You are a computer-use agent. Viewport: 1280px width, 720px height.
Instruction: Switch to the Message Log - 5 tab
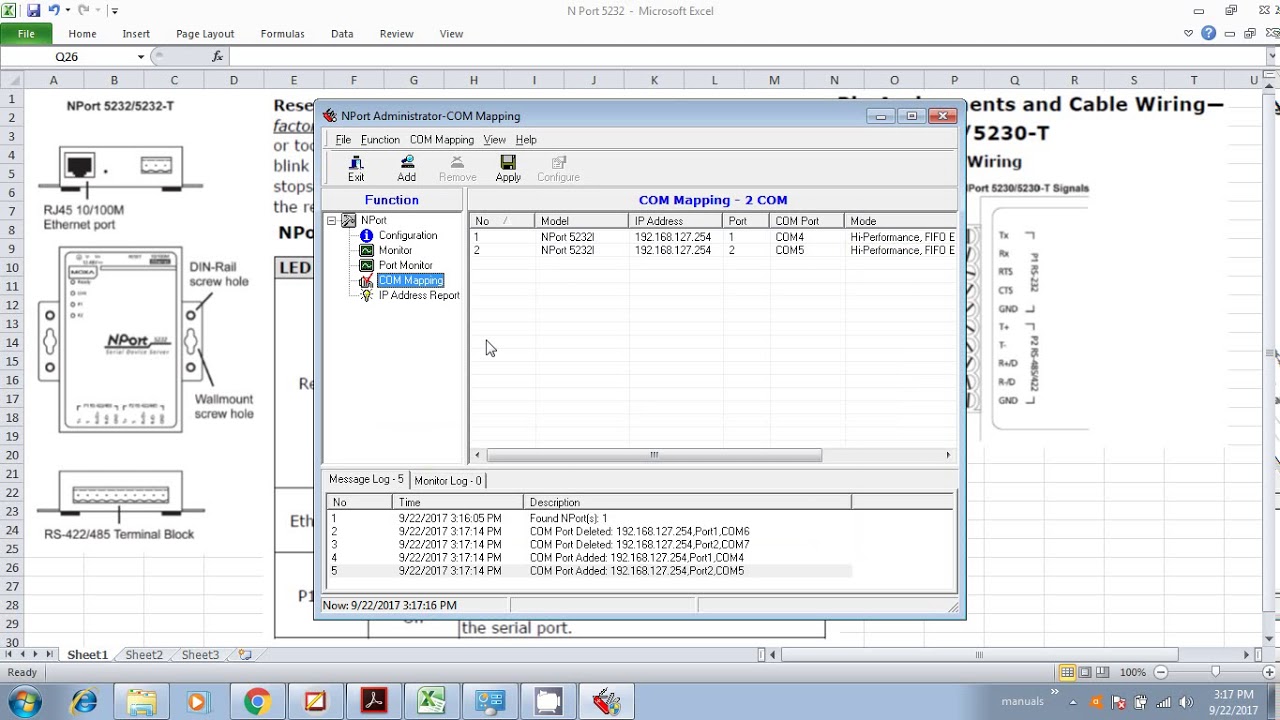pyautogui.click(x=366, y=480)
